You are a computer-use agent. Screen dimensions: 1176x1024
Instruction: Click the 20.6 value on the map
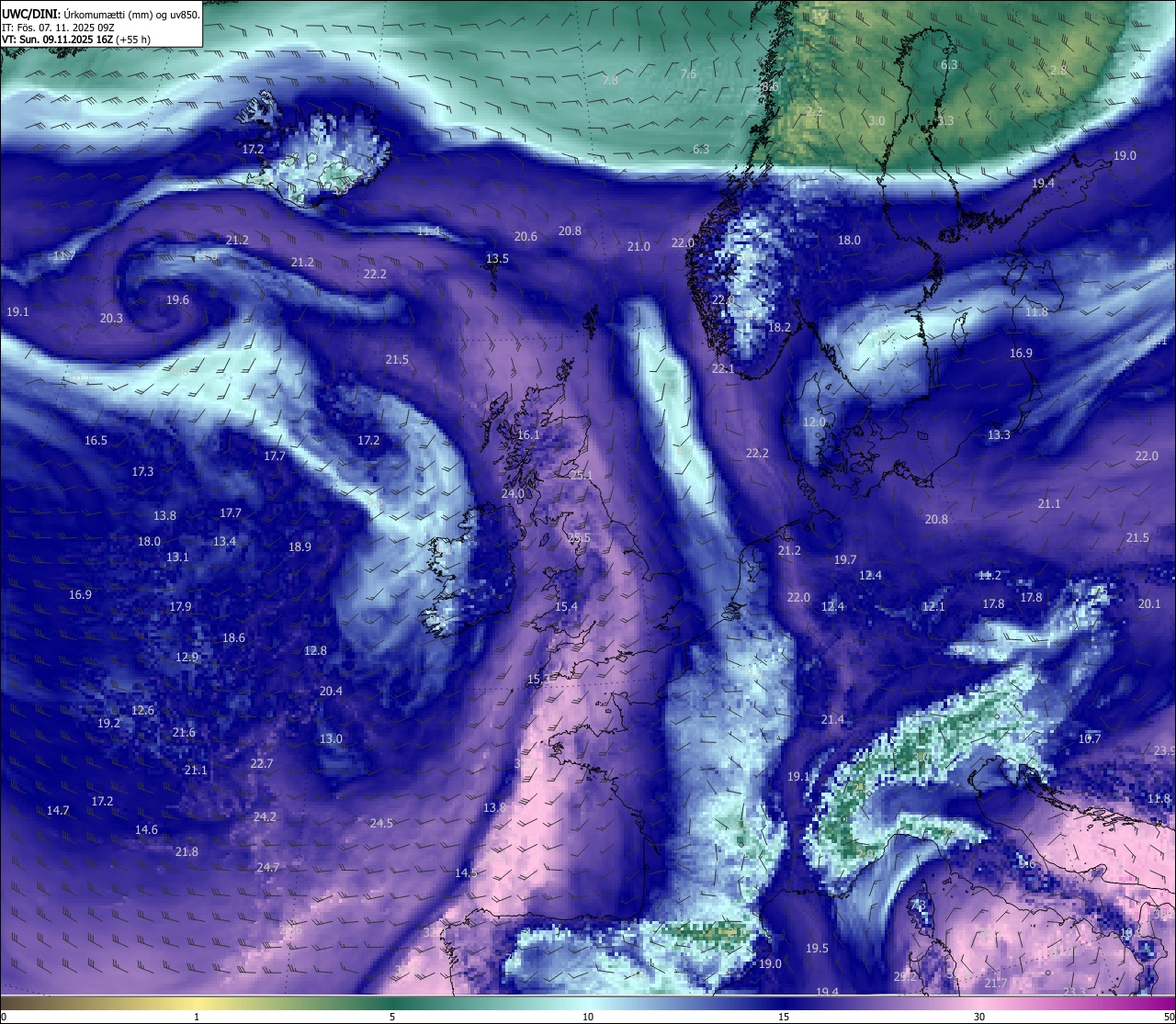(526, 237)
